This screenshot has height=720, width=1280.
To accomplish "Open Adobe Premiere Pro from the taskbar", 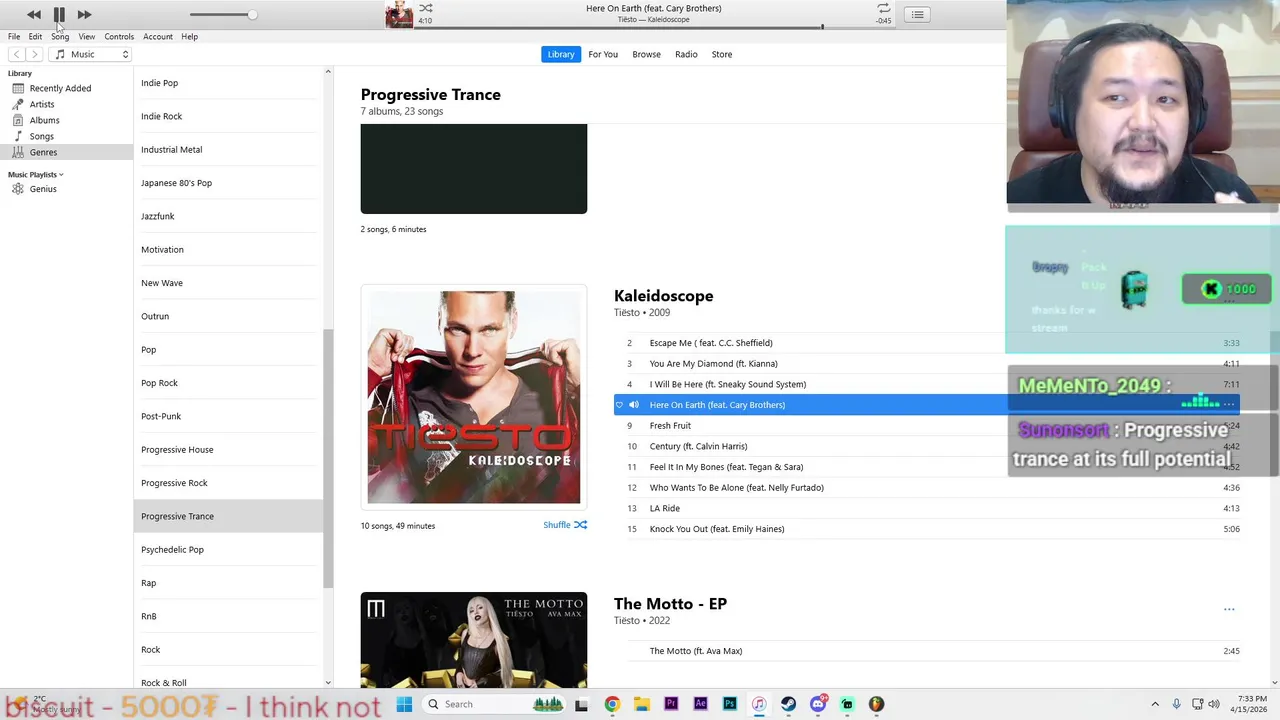I will click(x=671, y=704).
